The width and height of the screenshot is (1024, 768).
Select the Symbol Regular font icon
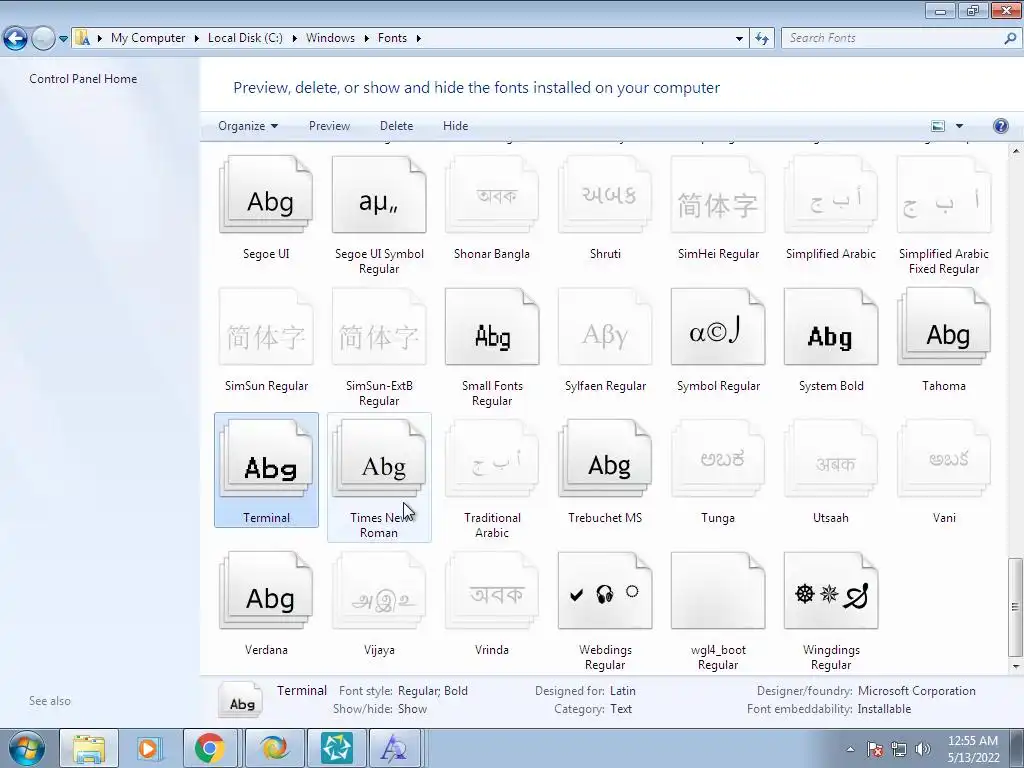click(x=718, y=327)
